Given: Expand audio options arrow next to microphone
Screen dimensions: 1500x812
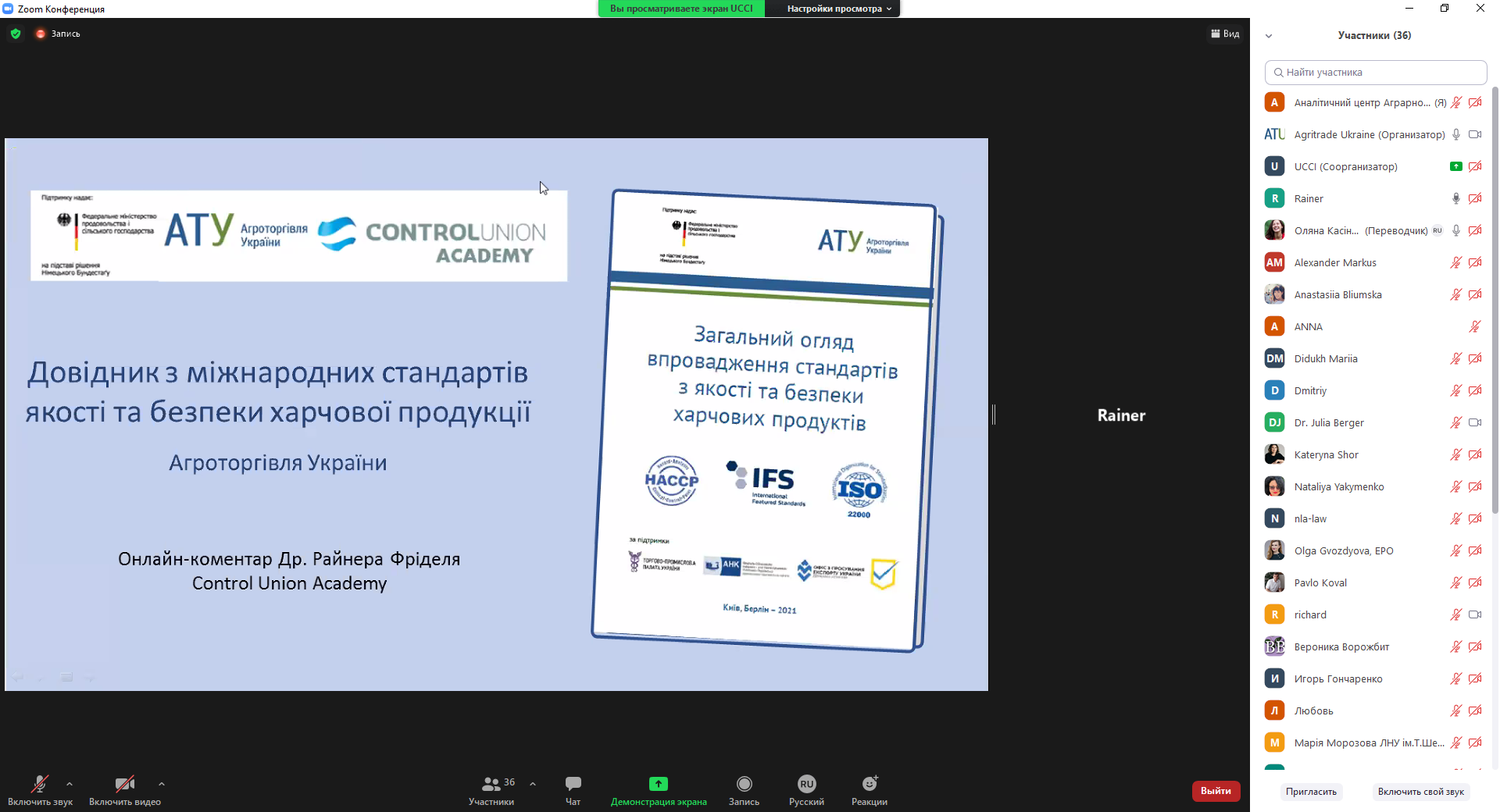Looking at the screenshot, I should [x=70, y=783].
